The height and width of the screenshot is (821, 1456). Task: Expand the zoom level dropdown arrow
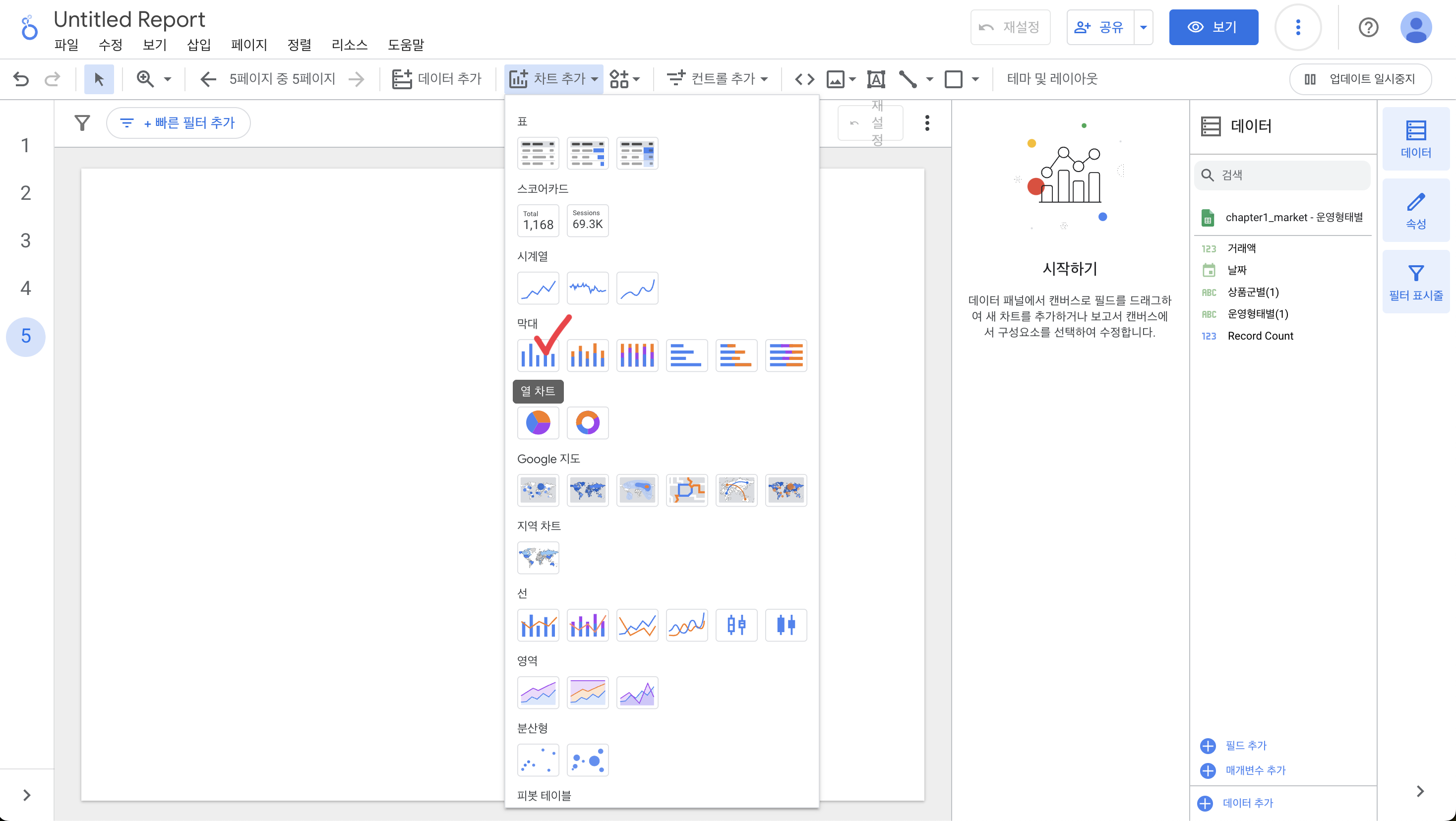coord(167,78)
